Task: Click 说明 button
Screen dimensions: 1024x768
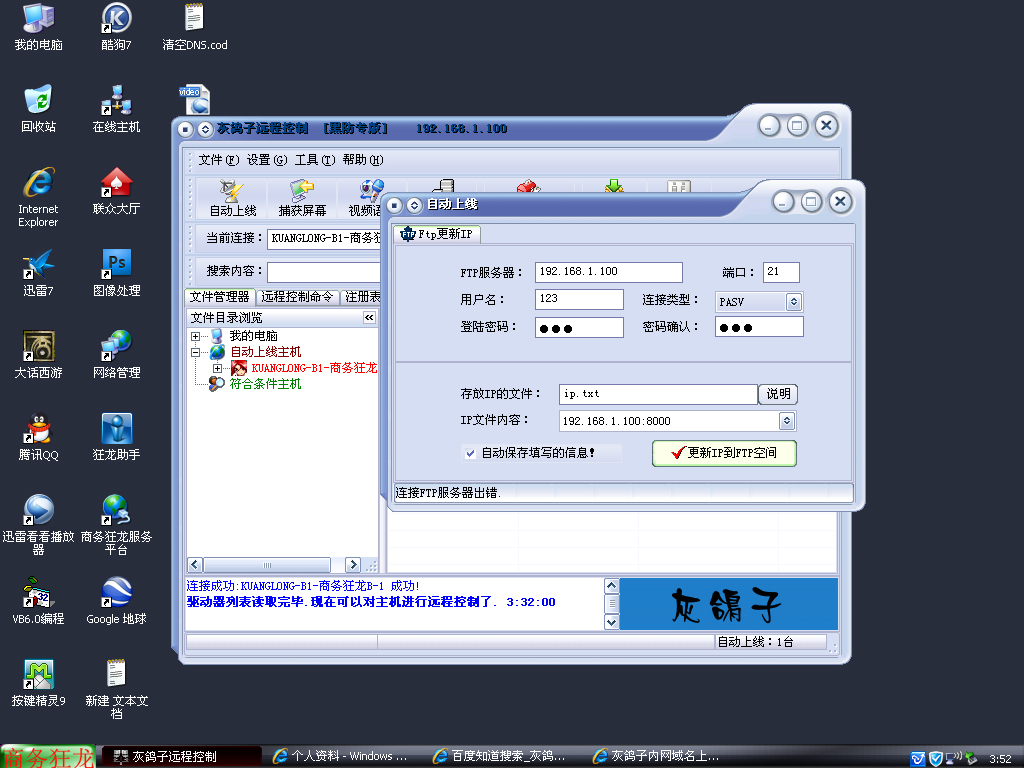Action: (778, 394)
